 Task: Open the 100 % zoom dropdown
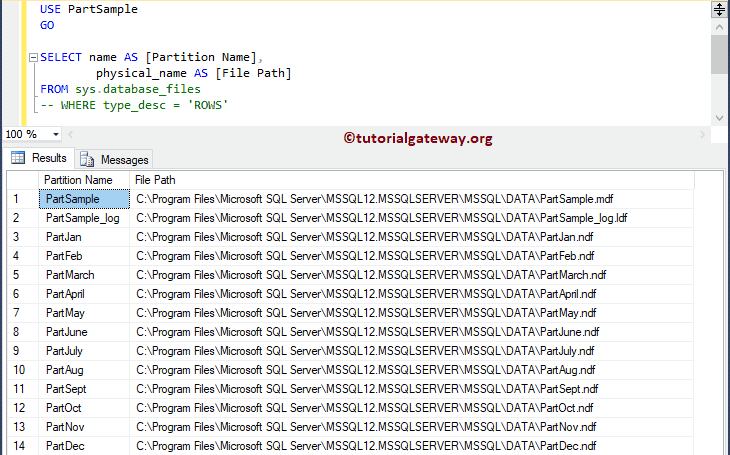click(x=55, y=135)
